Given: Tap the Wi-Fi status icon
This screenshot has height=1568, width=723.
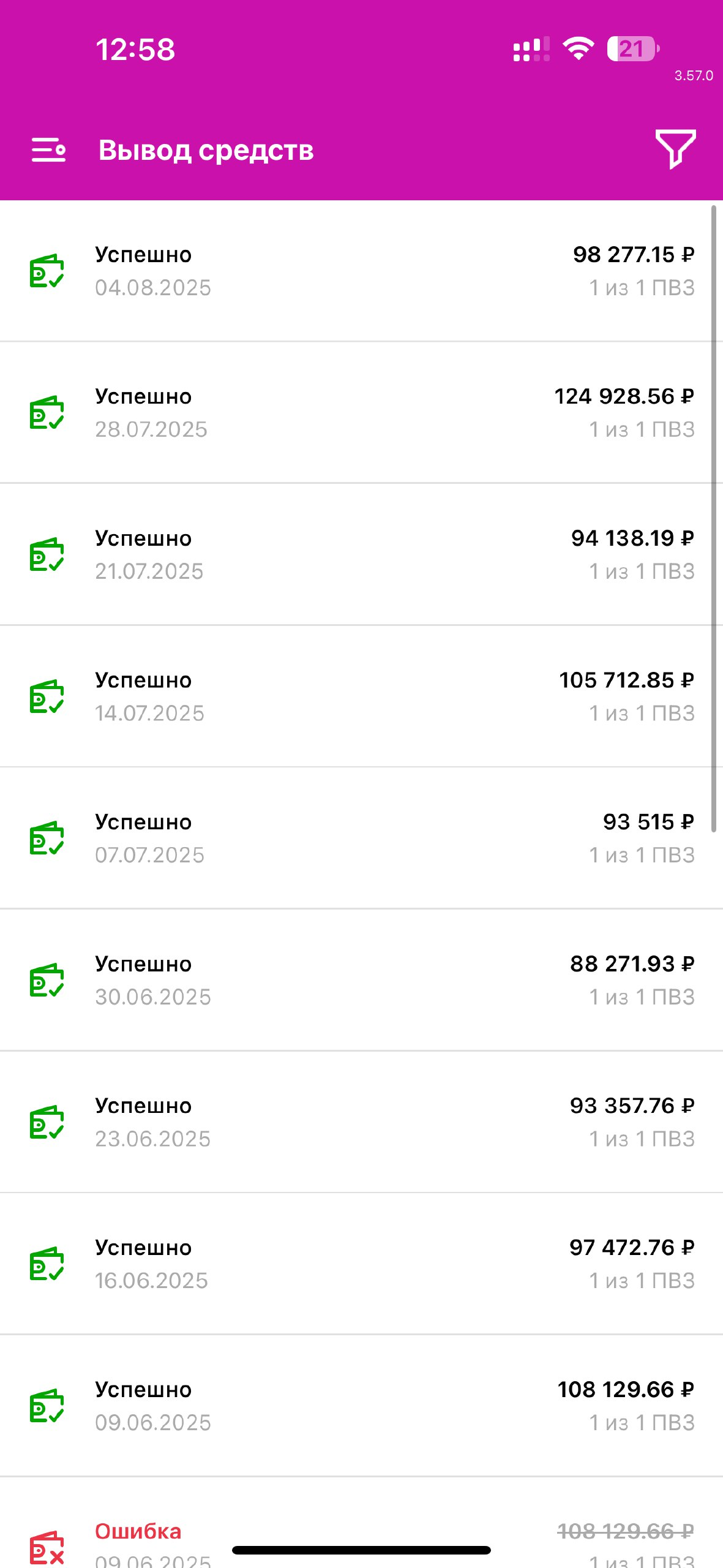Looking at the screenshot, I should click(x=578, y=49).
